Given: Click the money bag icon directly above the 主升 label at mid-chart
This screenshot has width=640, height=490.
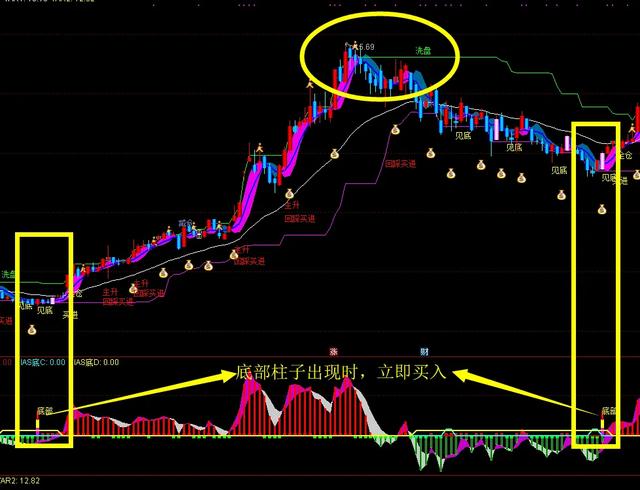Looking at the screenshot, I should tap(289, 194).
